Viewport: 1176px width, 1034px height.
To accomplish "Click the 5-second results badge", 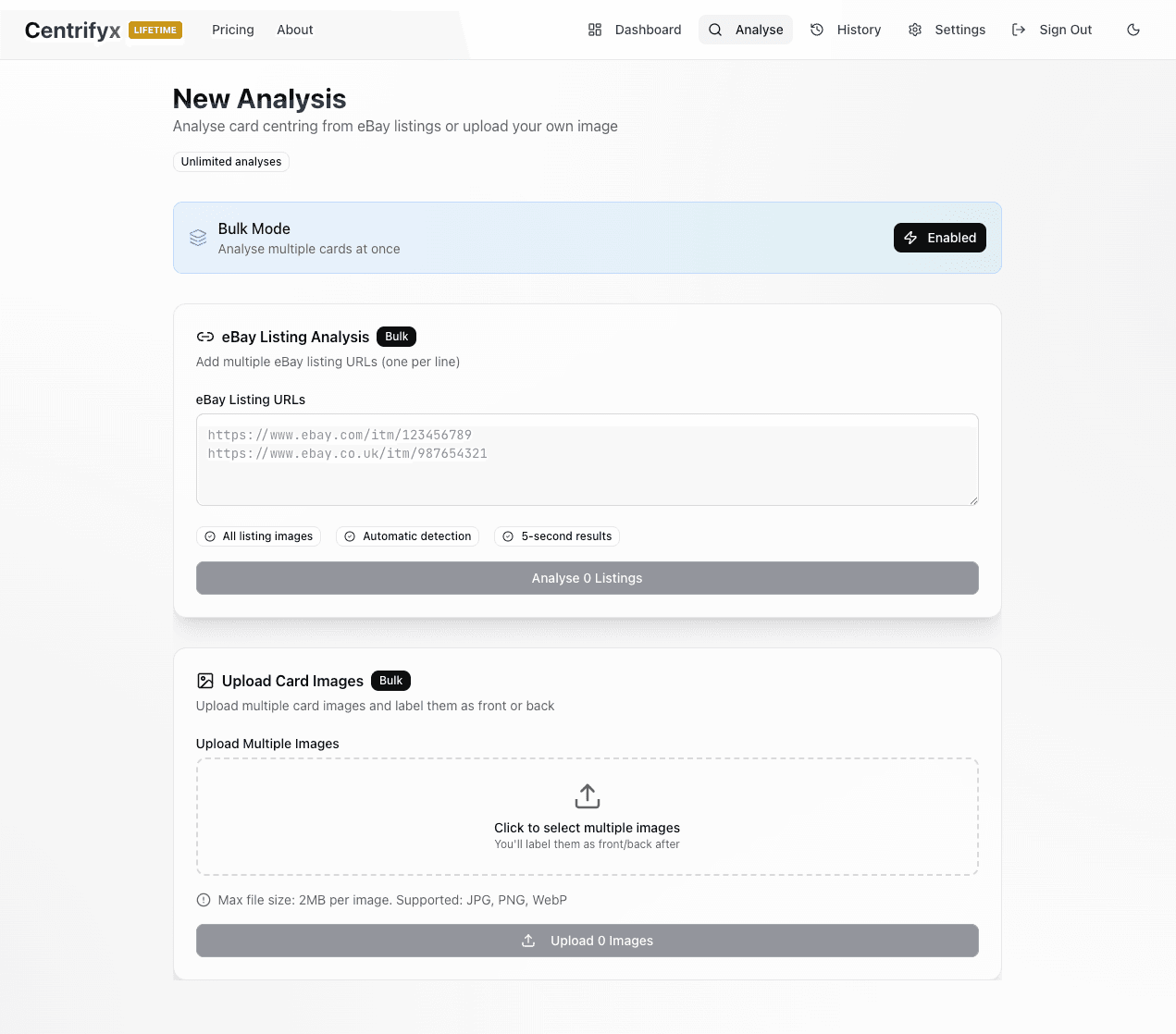I will point(557,536).
